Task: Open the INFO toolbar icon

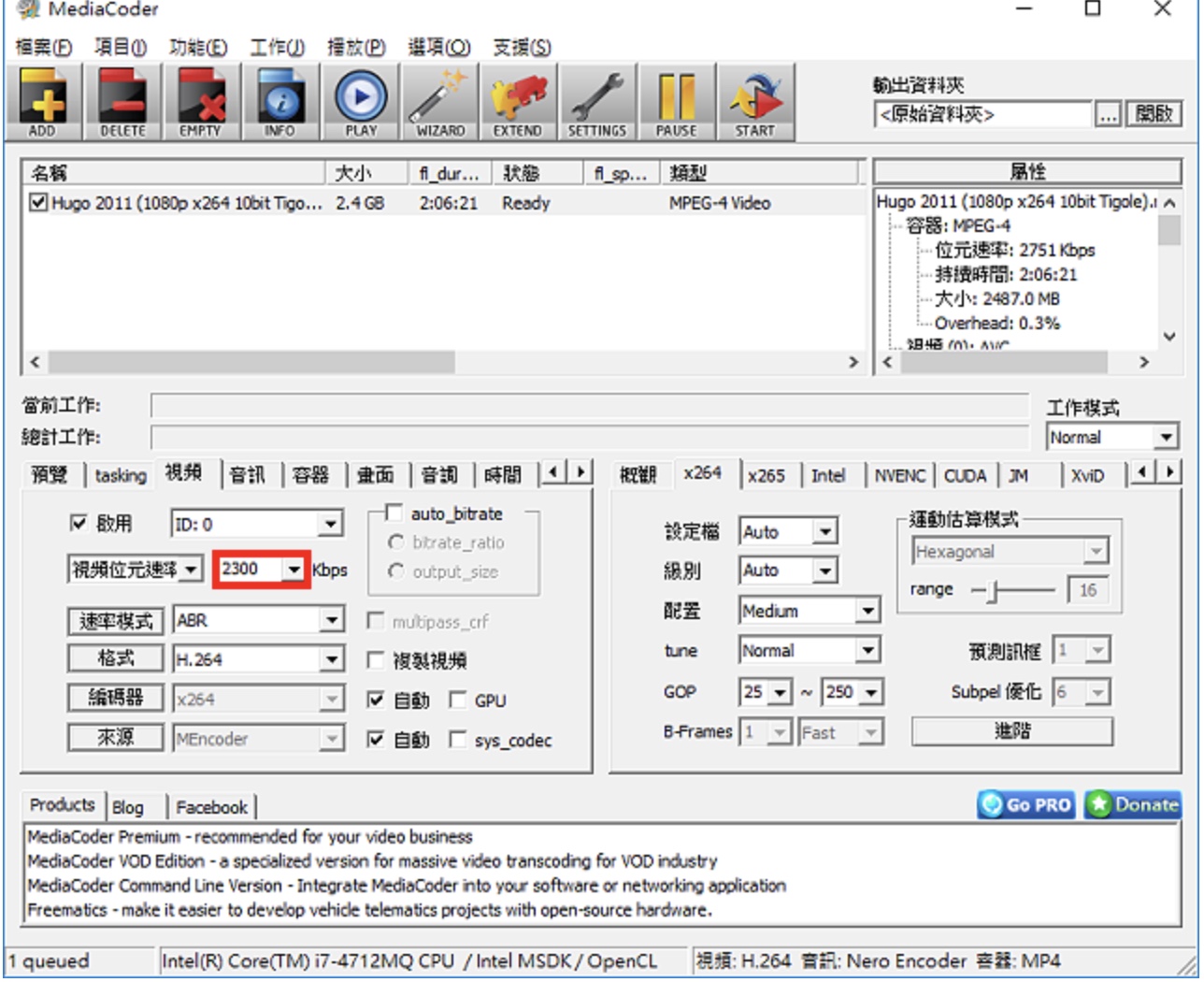Action: click(x=279, y=102)
